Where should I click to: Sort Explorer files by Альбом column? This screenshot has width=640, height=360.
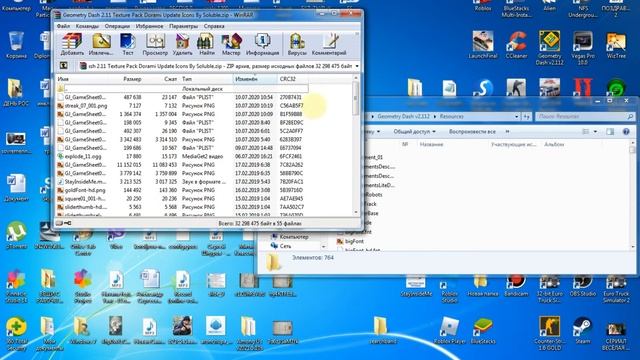[x=554, y=144]
